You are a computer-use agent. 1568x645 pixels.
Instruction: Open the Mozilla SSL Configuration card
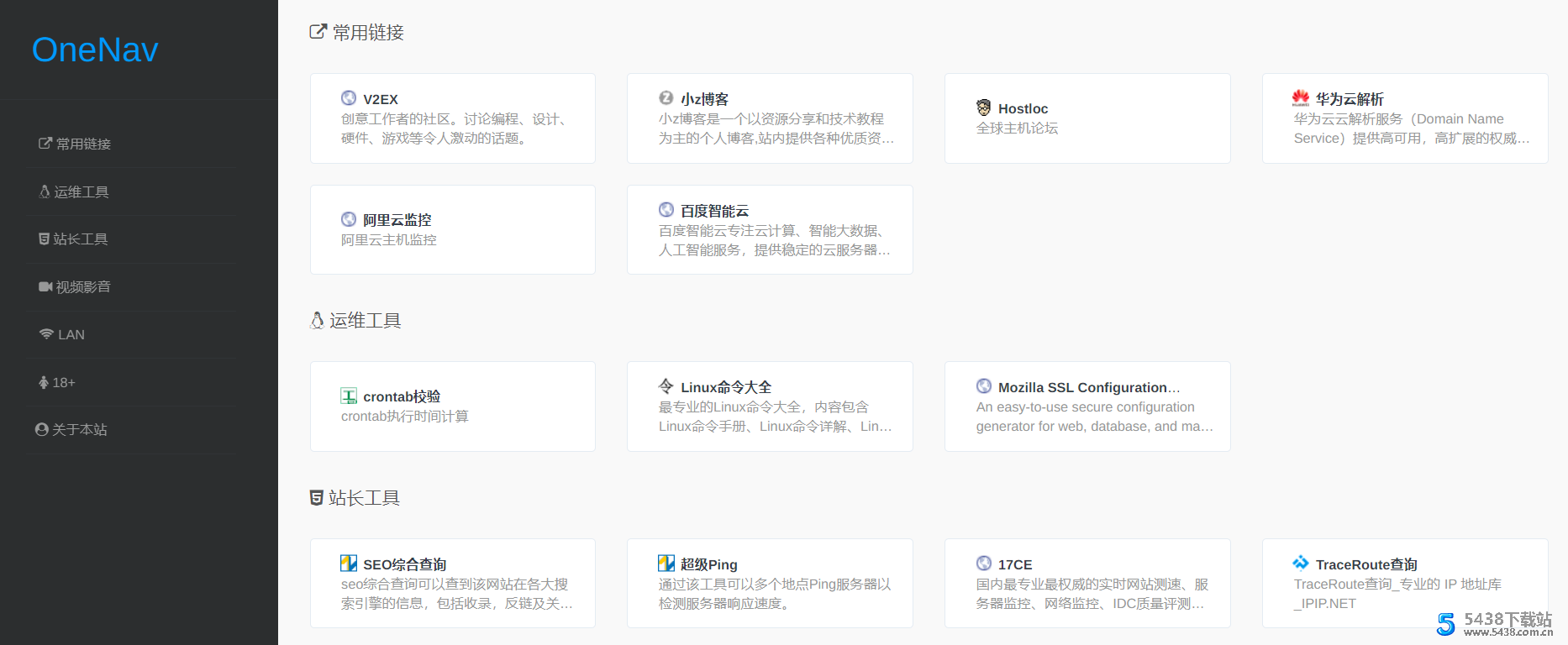click(x=1087, y=406)
